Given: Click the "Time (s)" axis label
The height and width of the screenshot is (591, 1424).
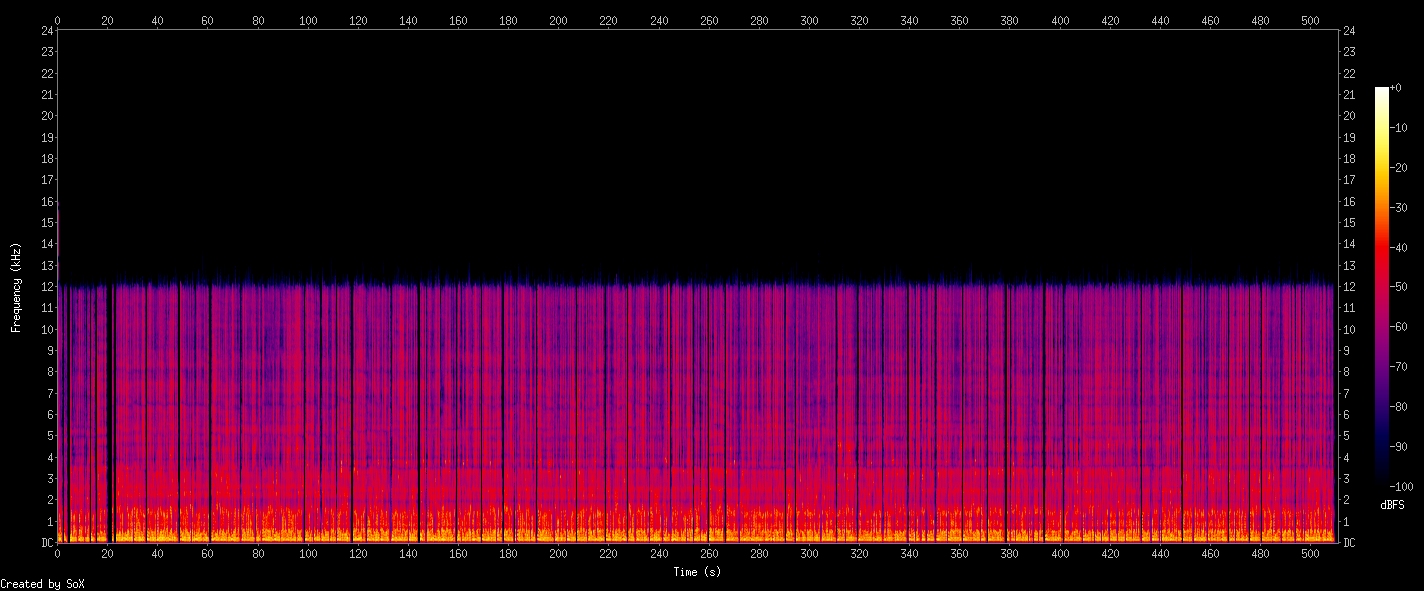Looking at the screenshot, I should [697, 572].
